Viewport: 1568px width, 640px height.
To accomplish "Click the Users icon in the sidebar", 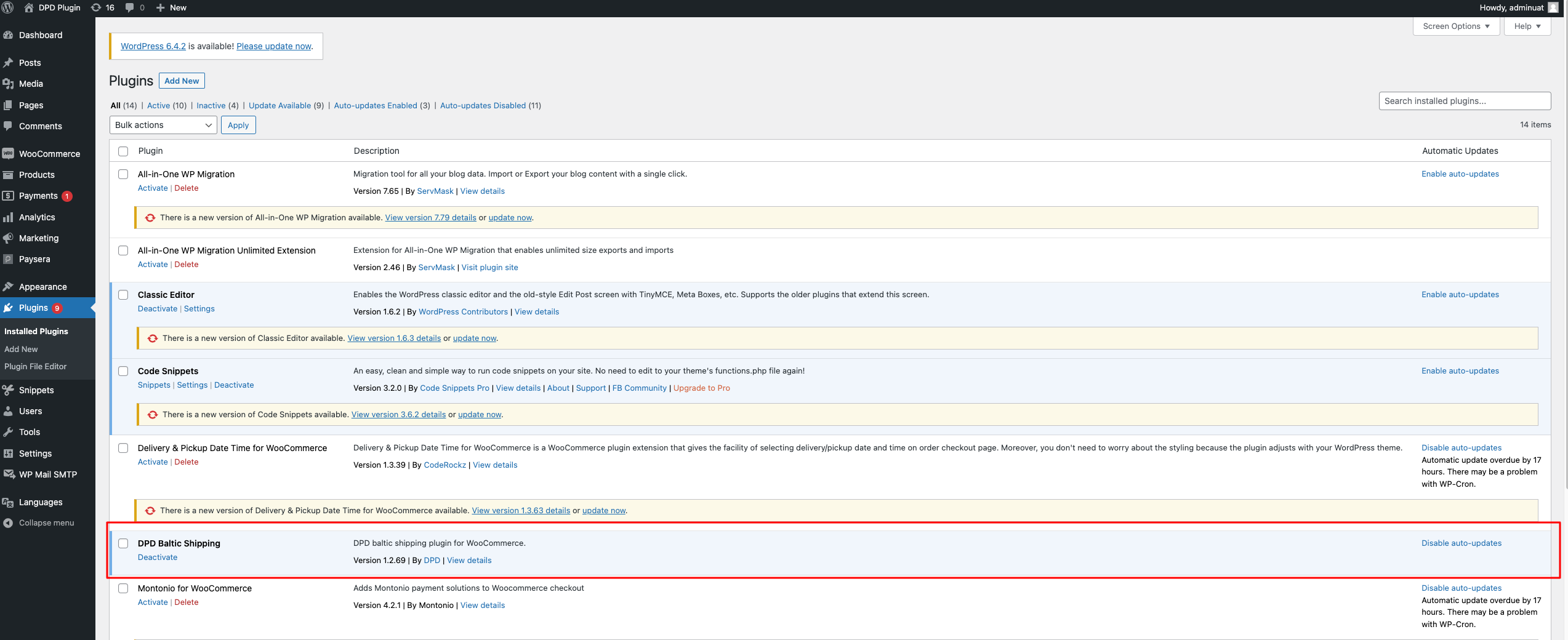I will [x=8, y=411].
